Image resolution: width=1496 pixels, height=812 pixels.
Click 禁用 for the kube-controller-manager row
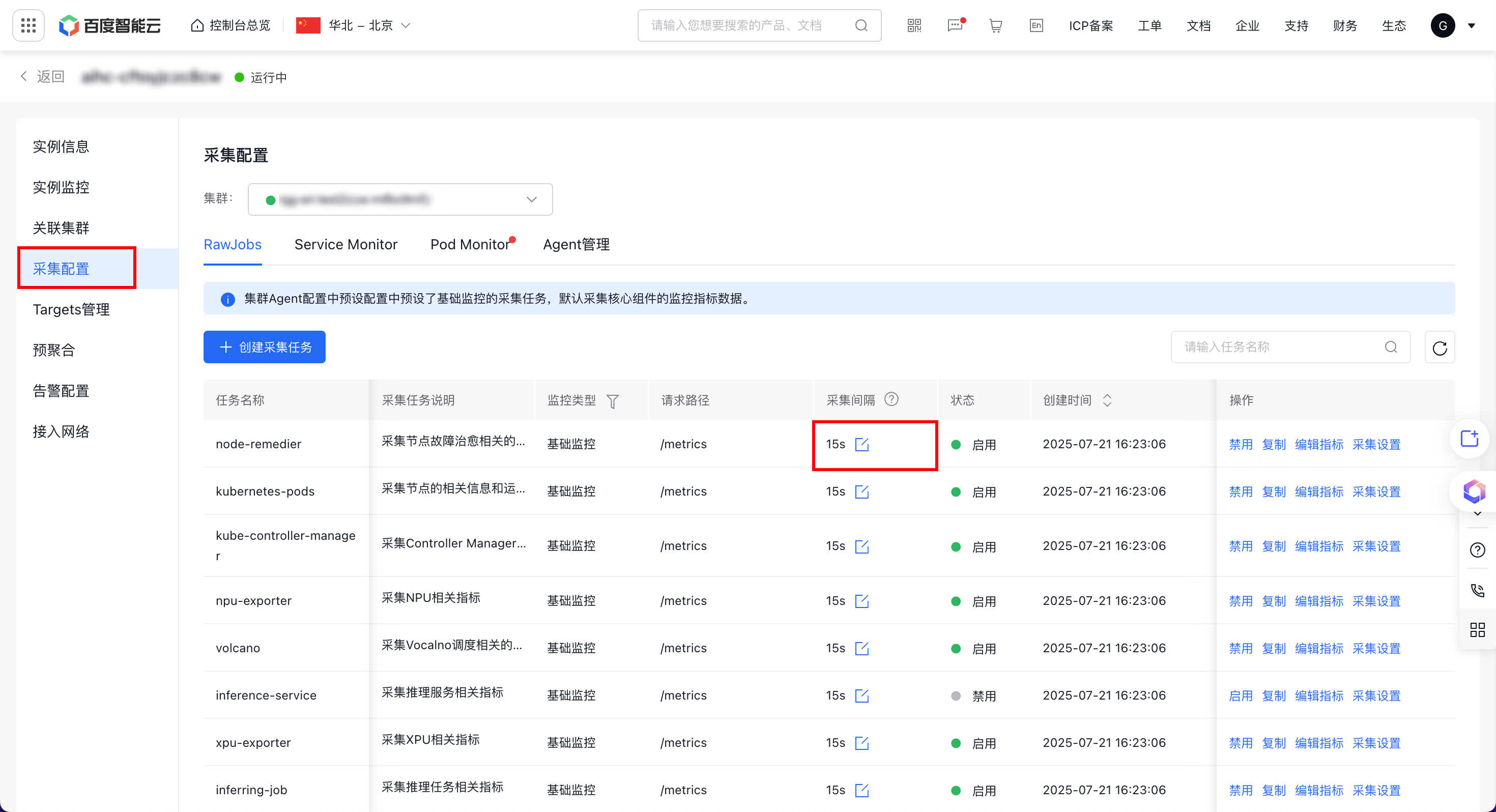1241,546
